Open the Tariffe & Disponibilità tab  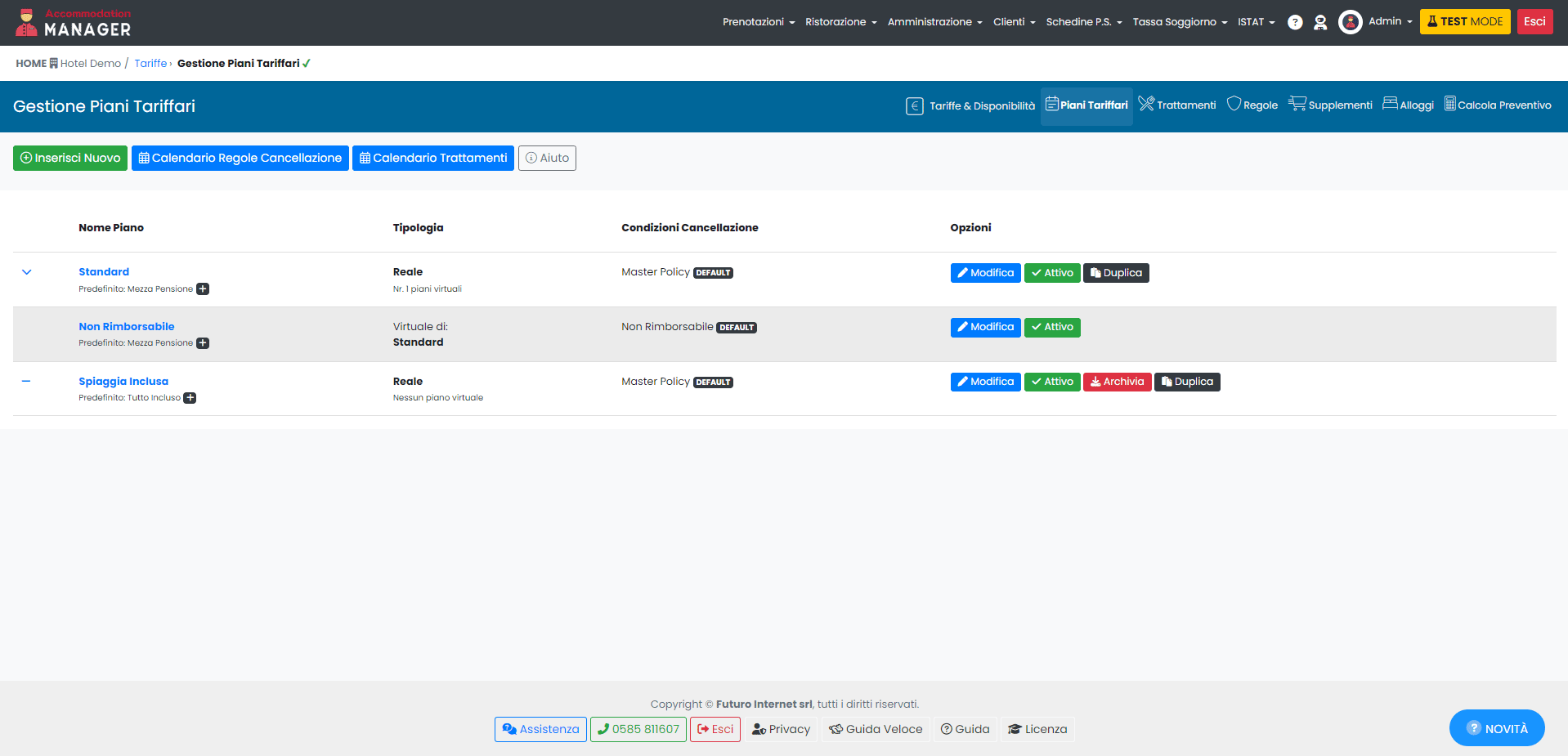tap(970, 106)
